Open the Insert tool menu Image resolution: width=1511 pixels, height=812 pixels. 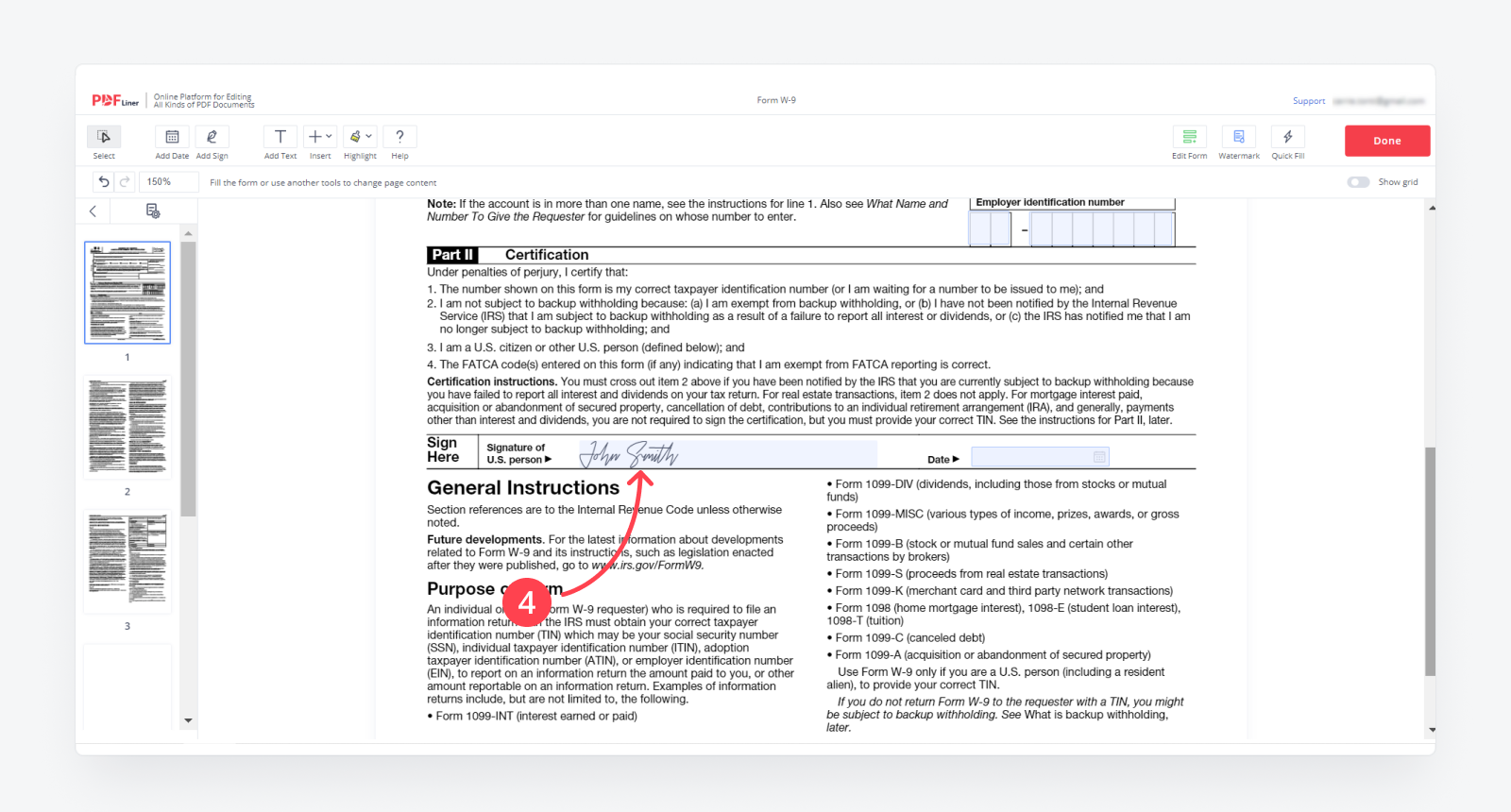tap(320, 137)
